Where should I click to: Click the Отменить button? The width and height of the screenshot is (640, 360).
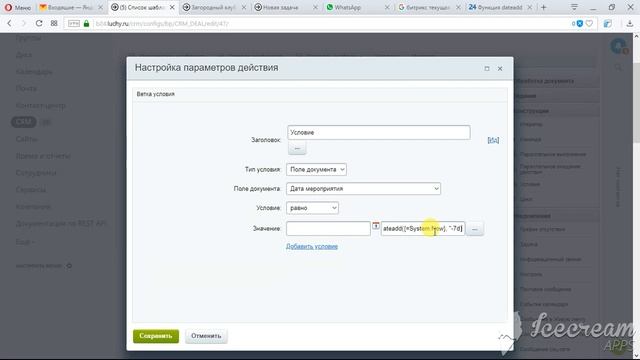coord(206,336)
